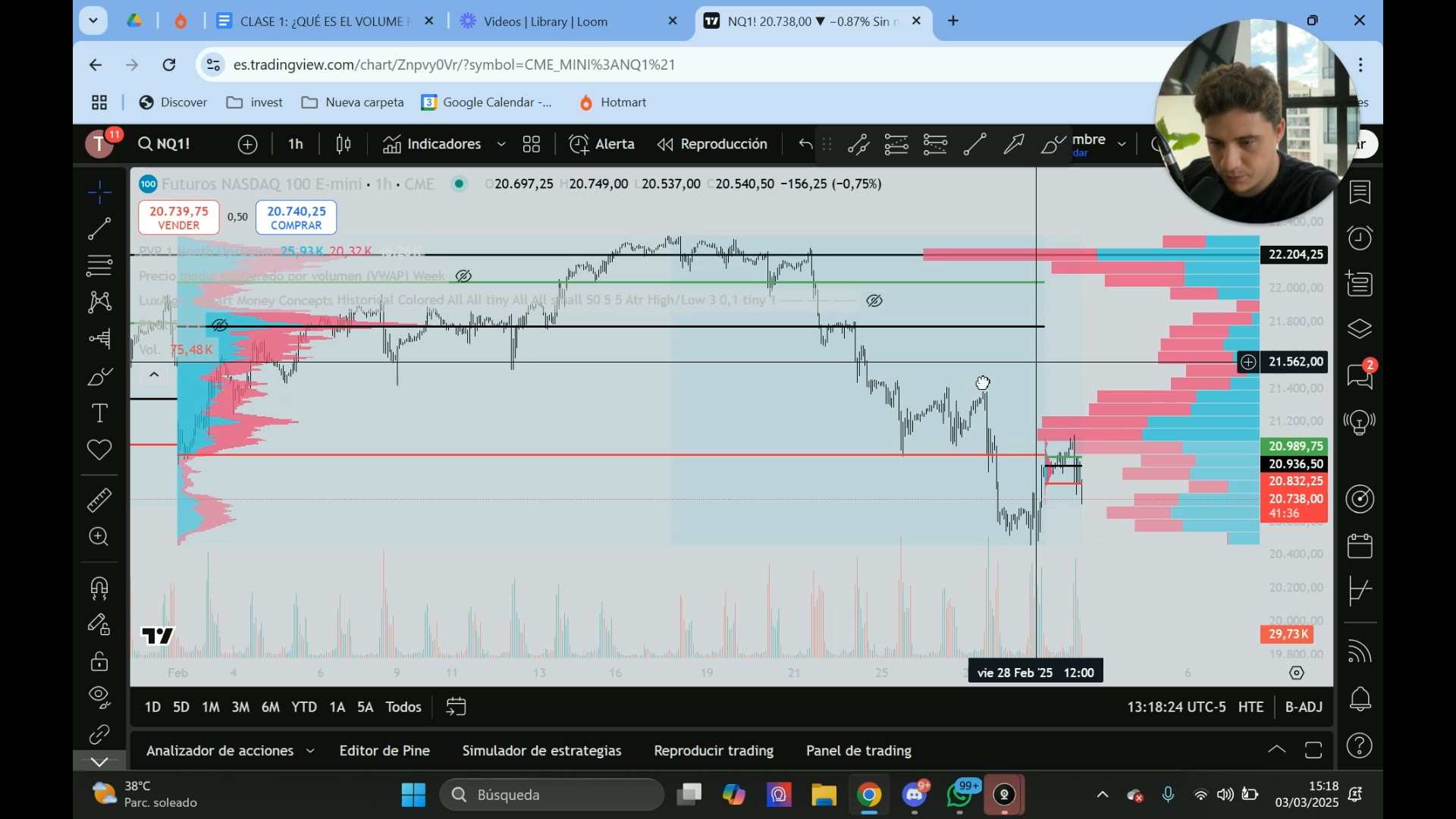Image resolution: width=1456 pixels, height=819 pixels.
Task: Open the chat messages panel
Action: (x=1360, y=375)
